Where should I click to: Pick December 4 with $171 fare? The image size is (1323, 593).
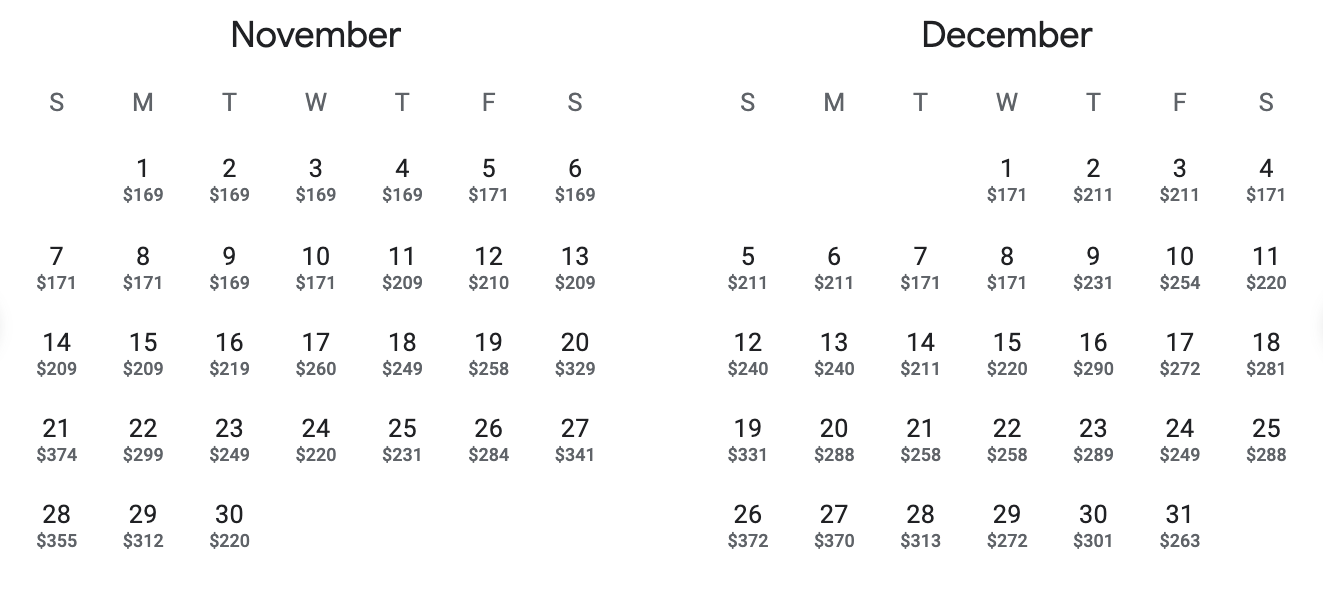pos(1266,180)
